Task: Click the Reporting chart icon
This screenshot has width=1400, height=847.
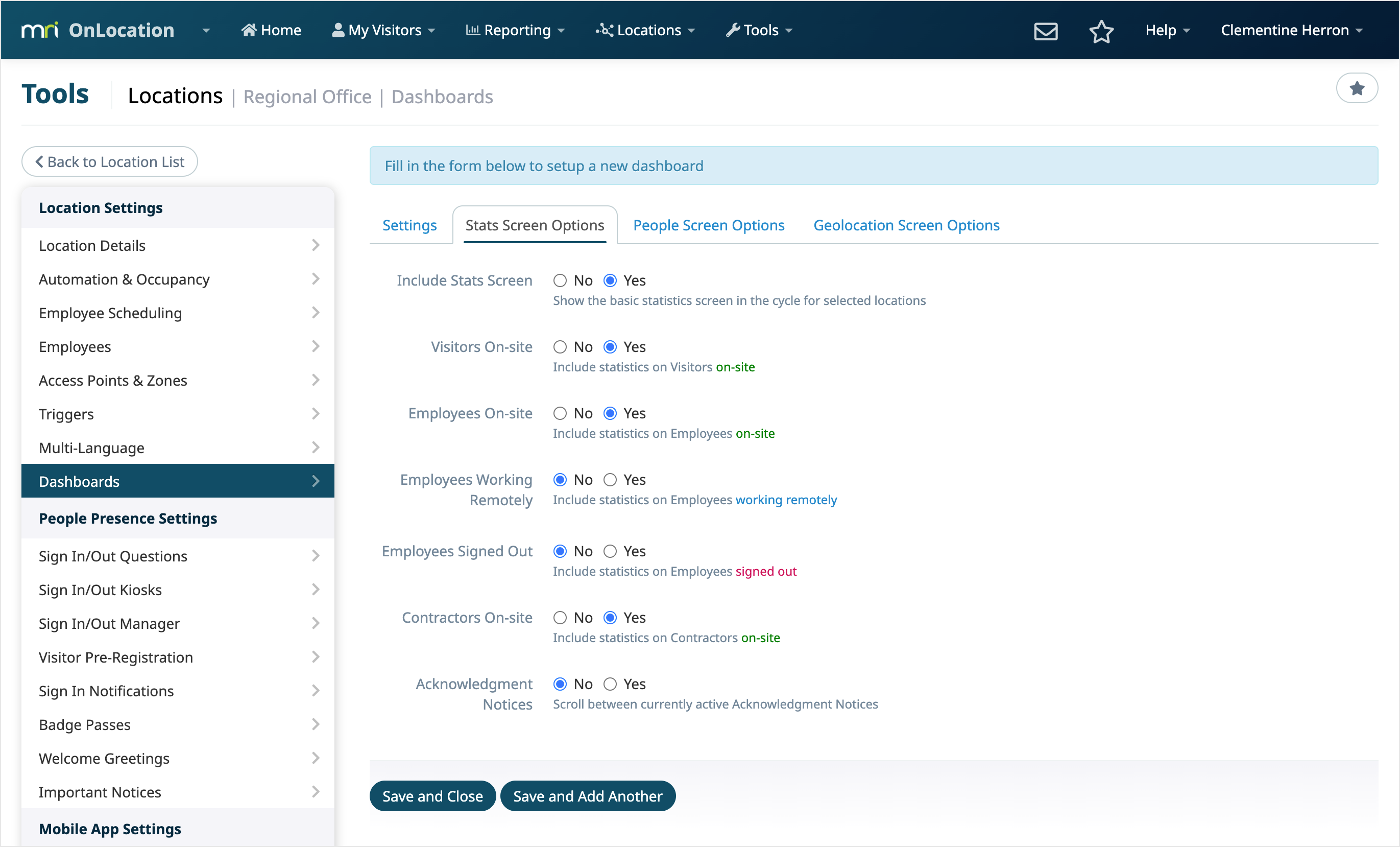Action: (x=472, y=30)
